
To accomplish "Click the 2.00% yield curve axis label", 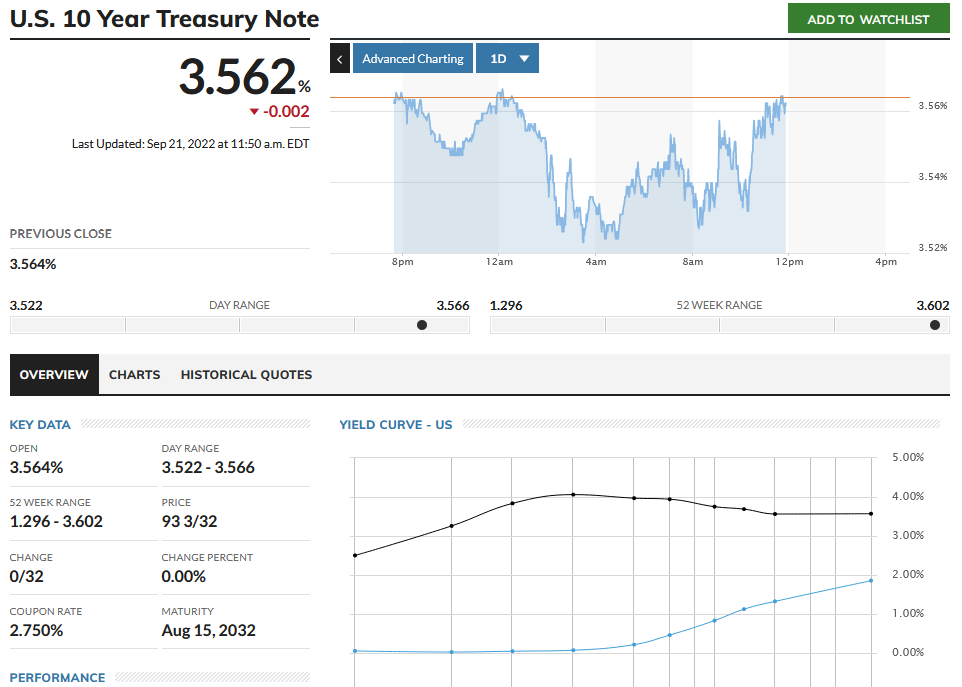I will tap(908, 574).
